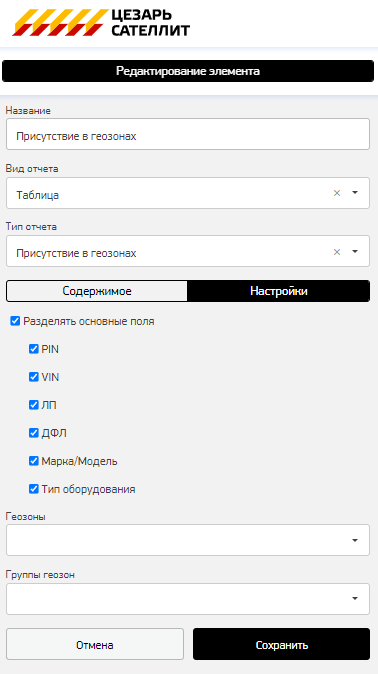The height and width of the screenshot is (674, 378).
Task: Clear the Вид отчета selection with X
Action: (x=337, y=193)
